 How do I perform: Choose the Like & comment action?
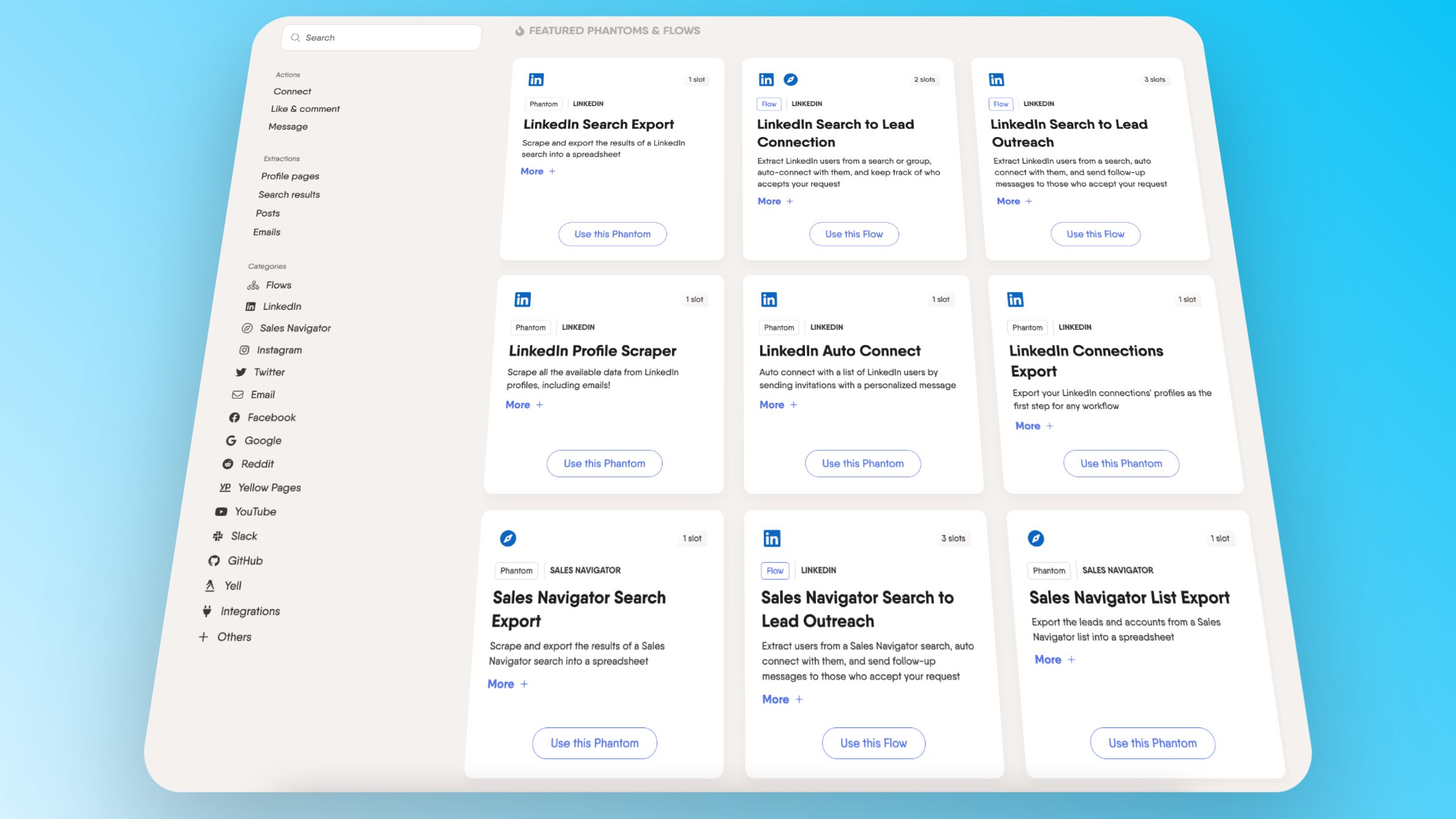point(305,109)
